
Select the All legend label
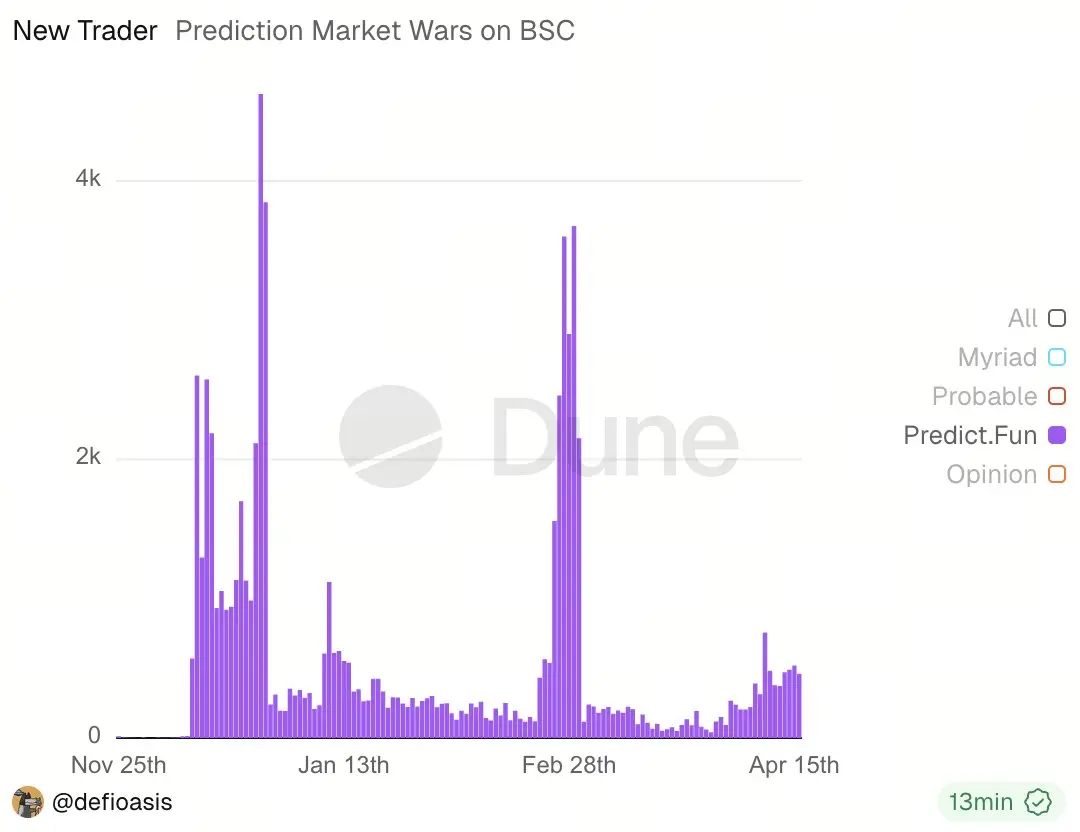(x=1022, y=319)
